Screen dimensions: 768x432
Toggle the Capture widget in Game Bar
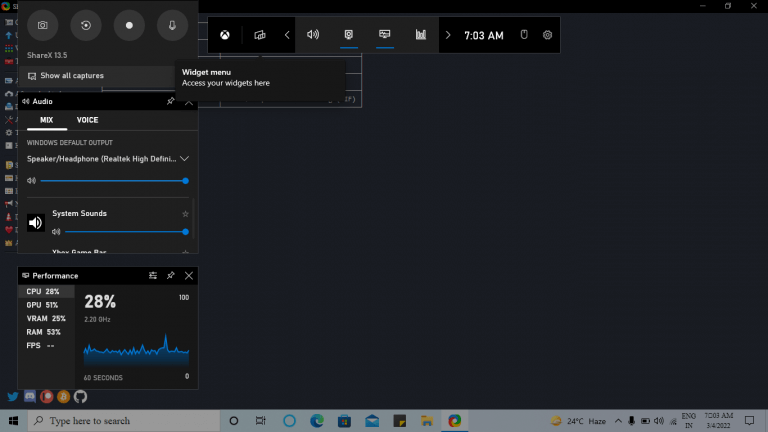click(349, 35)
